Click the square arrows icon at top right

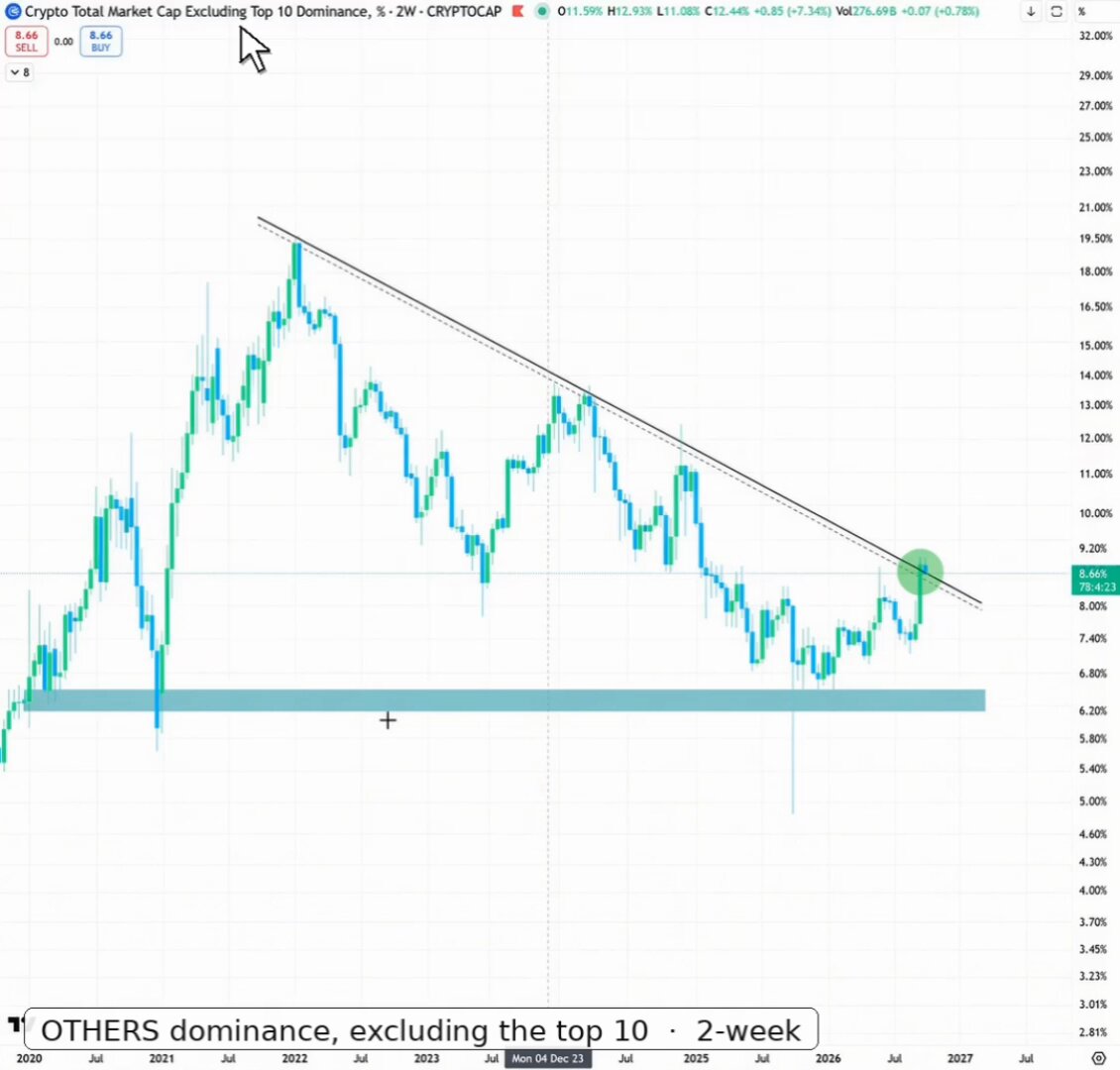(1057, 12)
